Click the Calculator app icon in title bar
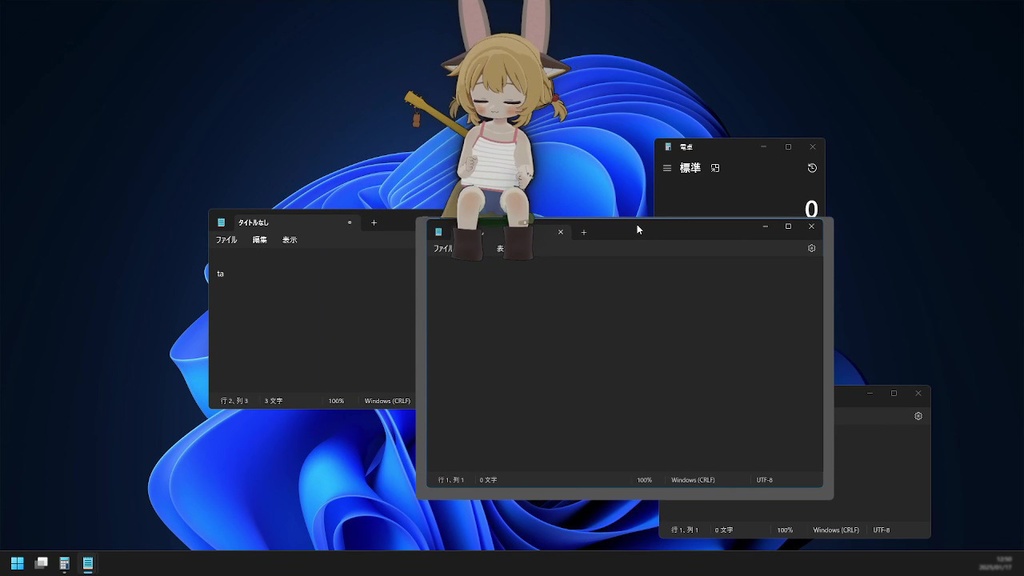Image resolution: width=1024 pixels, height=576 pixels. pos(667,147)
